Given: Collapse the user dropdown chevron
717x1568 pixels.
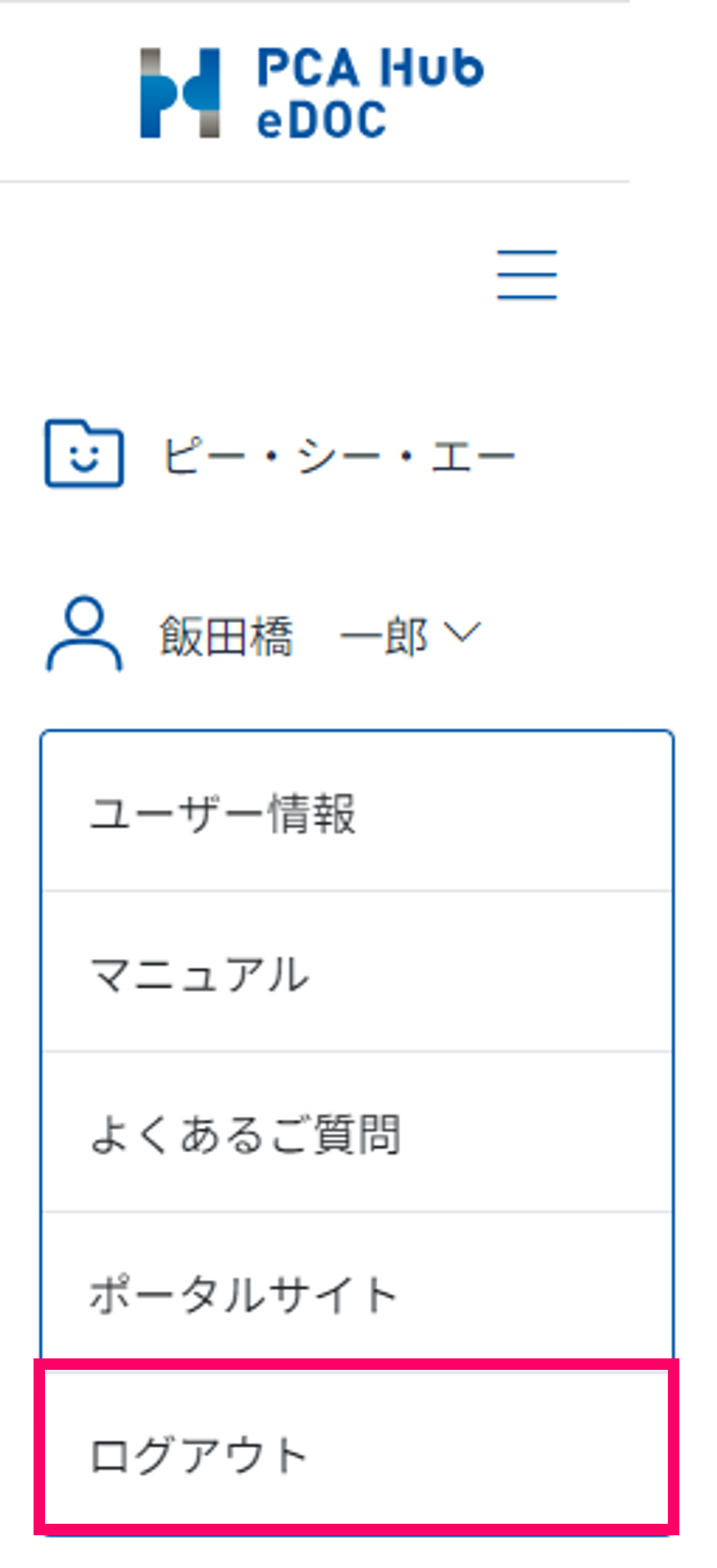Looking at the screenshot, I should (x=462, y=632).
